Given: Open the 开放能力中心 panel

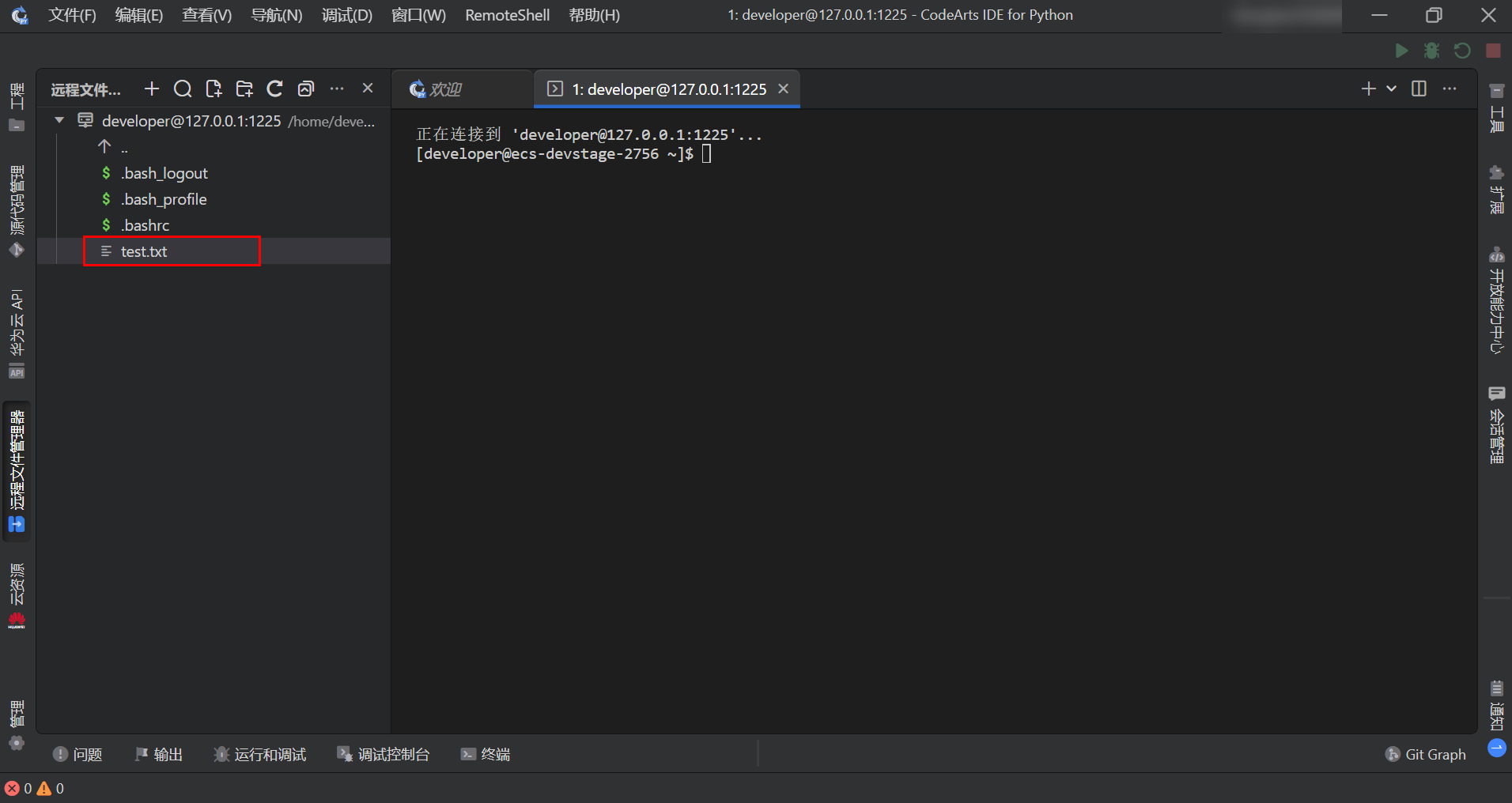Looking at the screenshot, I should tap(1496, 300).
